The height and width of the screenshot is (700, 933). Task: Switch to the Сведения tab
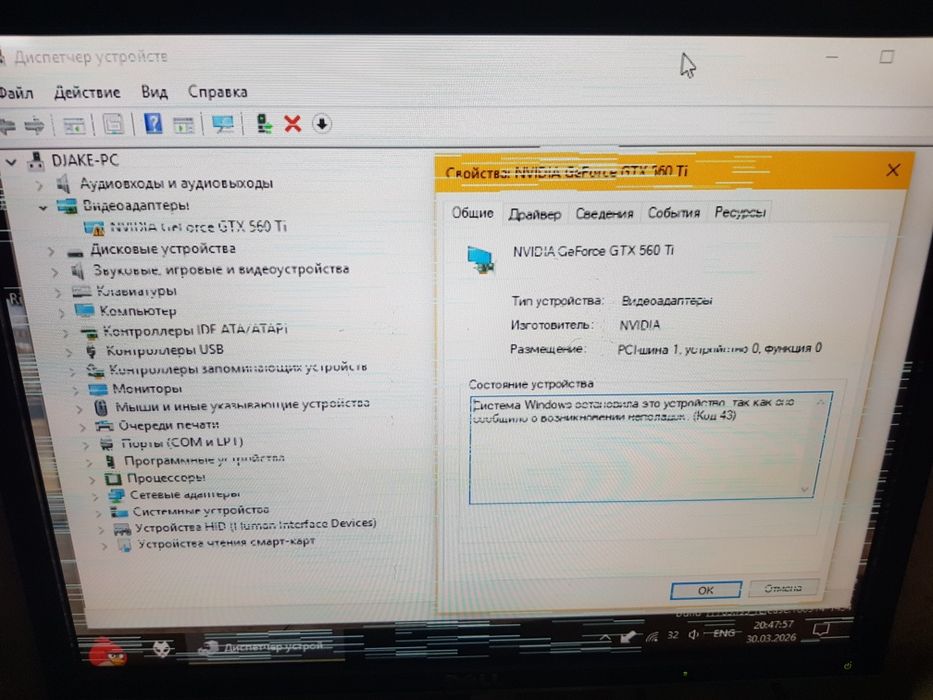pos(604,213)
